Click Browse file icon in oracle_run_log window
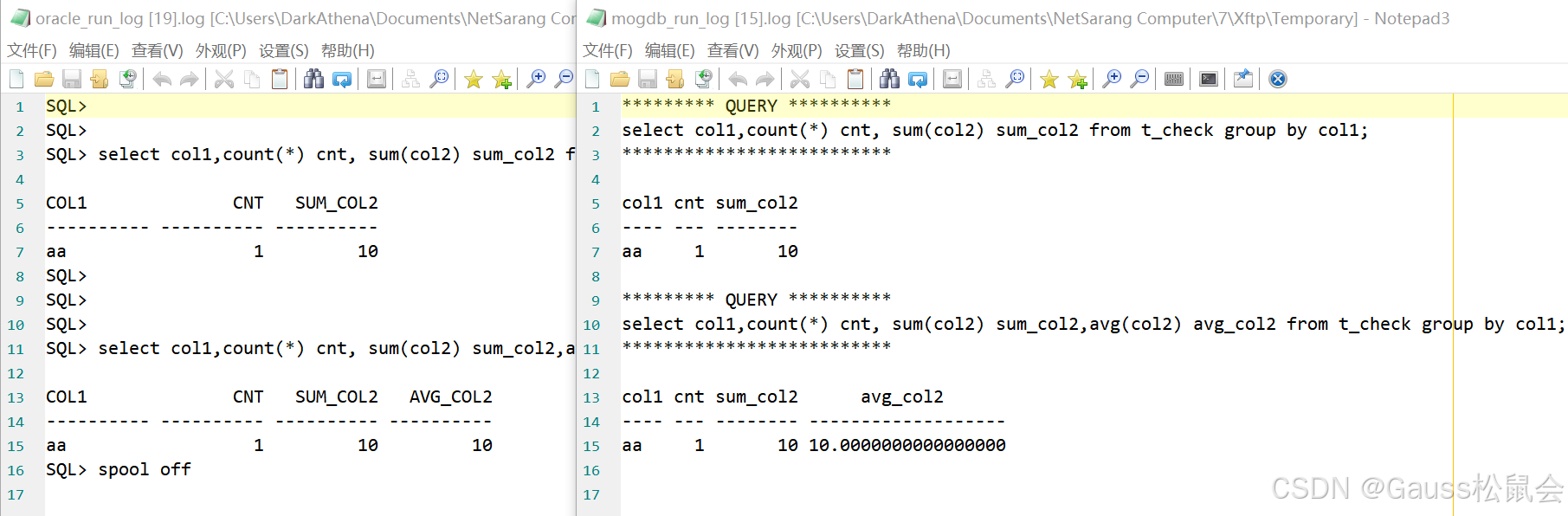This screenshot has height=516, width=1568. point(100,80)
